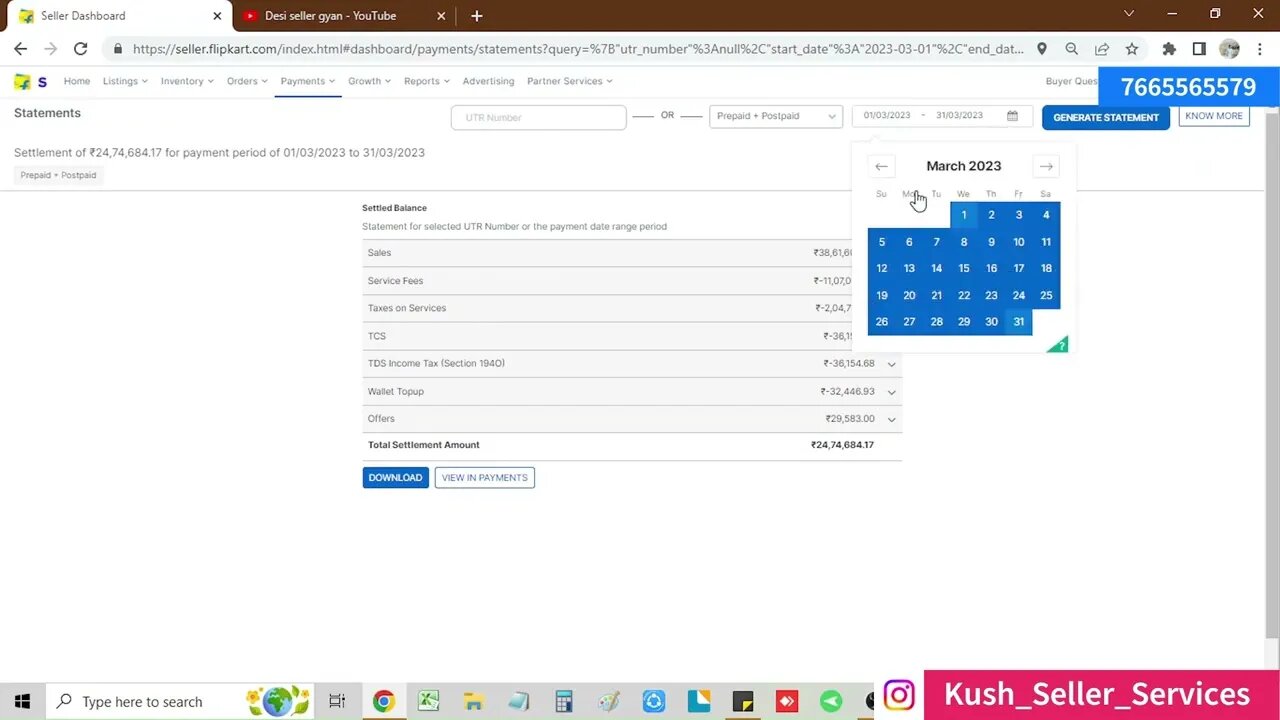Go back with the browser back arrow
1280x720 pixels.
tap(20, 48)
